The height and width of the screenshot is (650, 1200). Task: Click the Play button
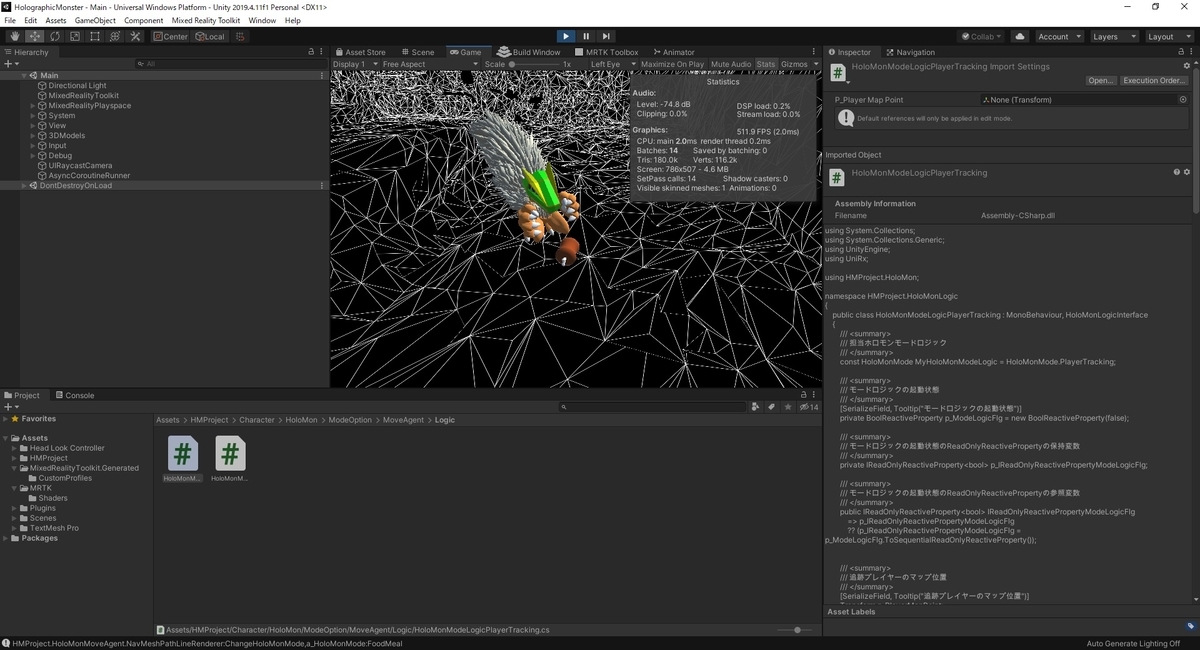565,36
